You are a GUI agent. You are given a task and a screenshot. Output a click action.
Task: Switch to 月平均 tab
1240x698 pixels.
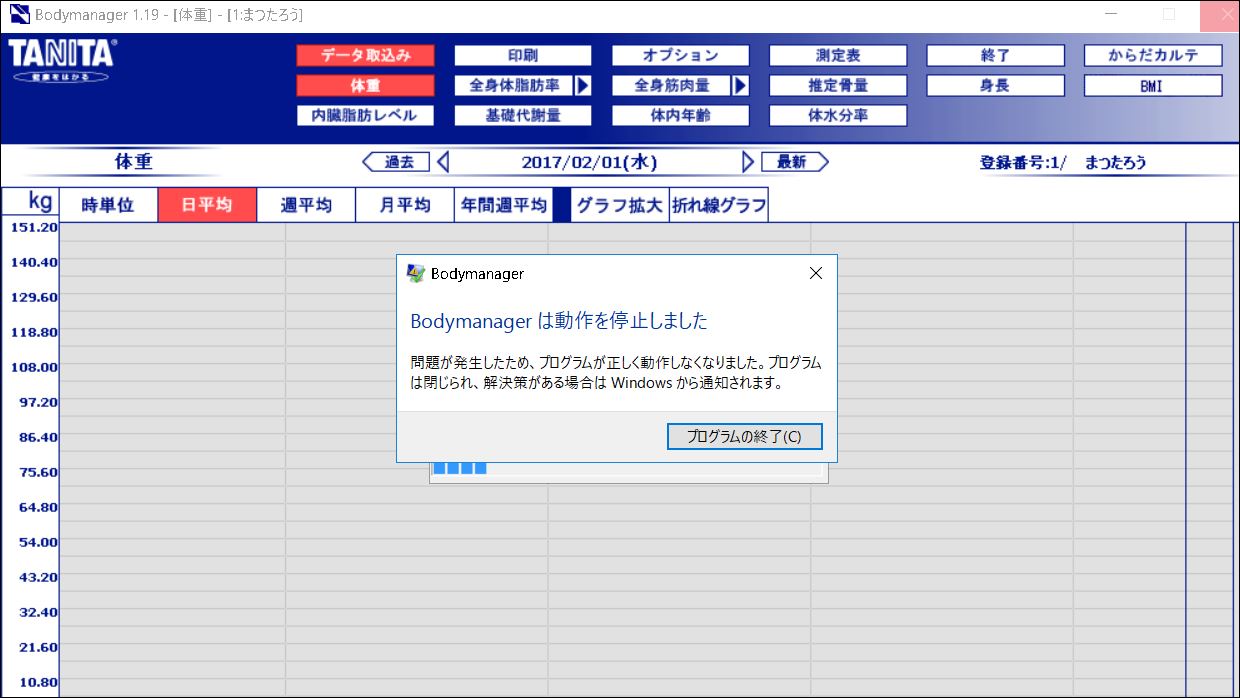404,206
